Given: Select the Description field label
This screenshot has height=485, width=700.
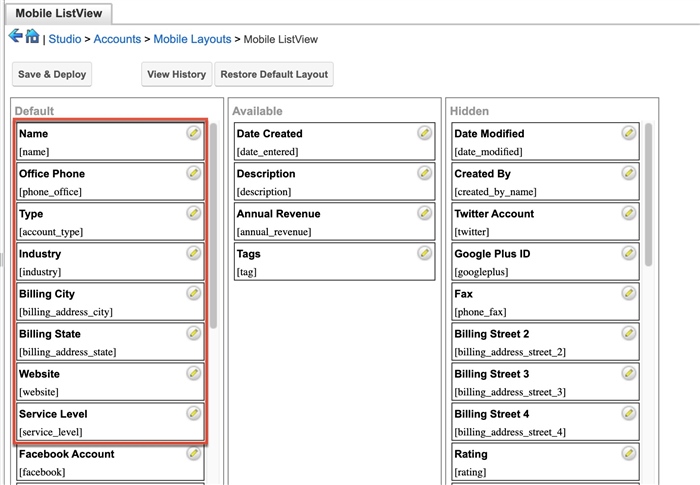Looking at the screenshot, I should pos(266,174).
